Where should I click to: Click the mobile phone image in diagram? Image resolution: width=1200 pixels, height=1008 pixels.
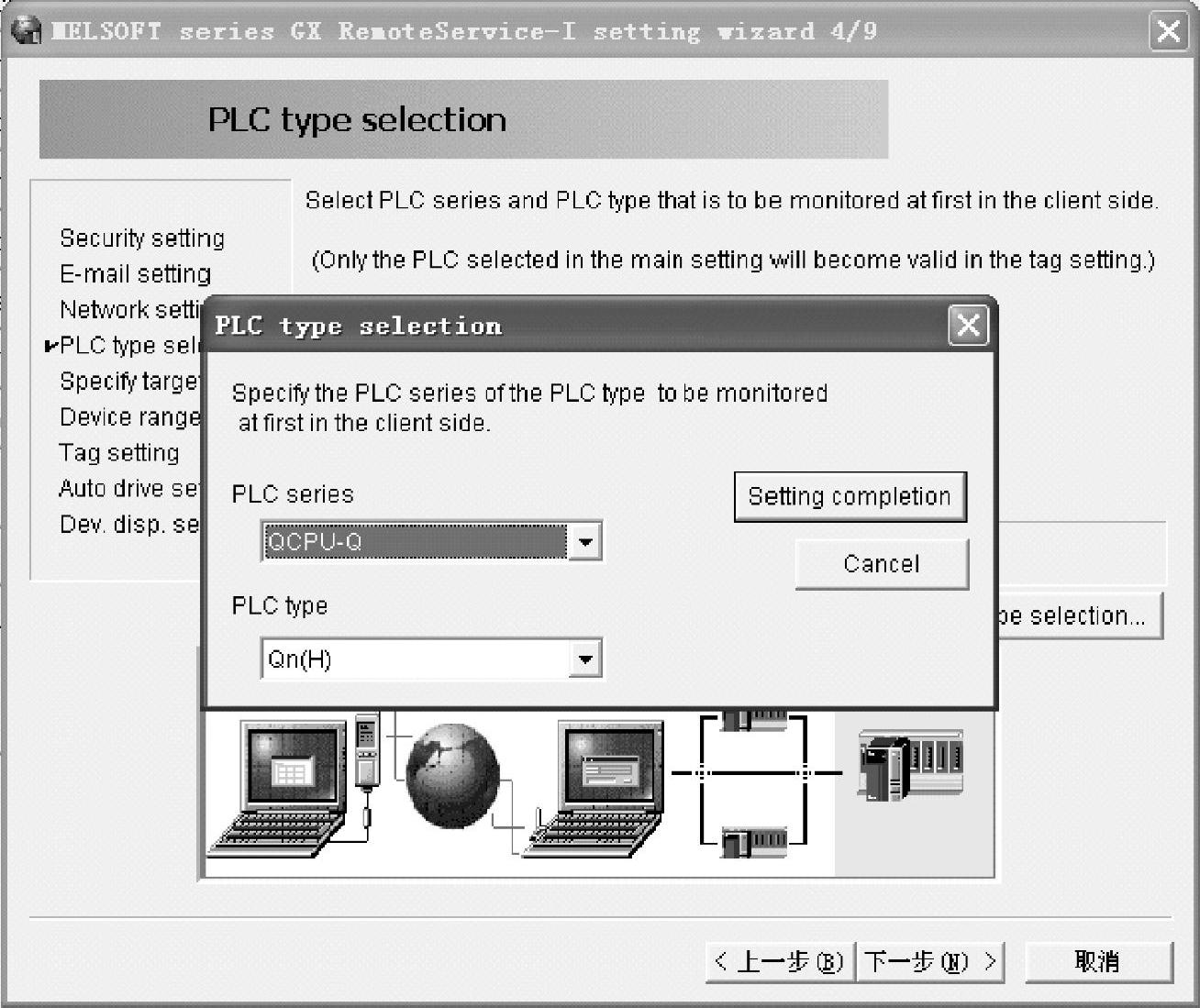click(x=366, y=752)
